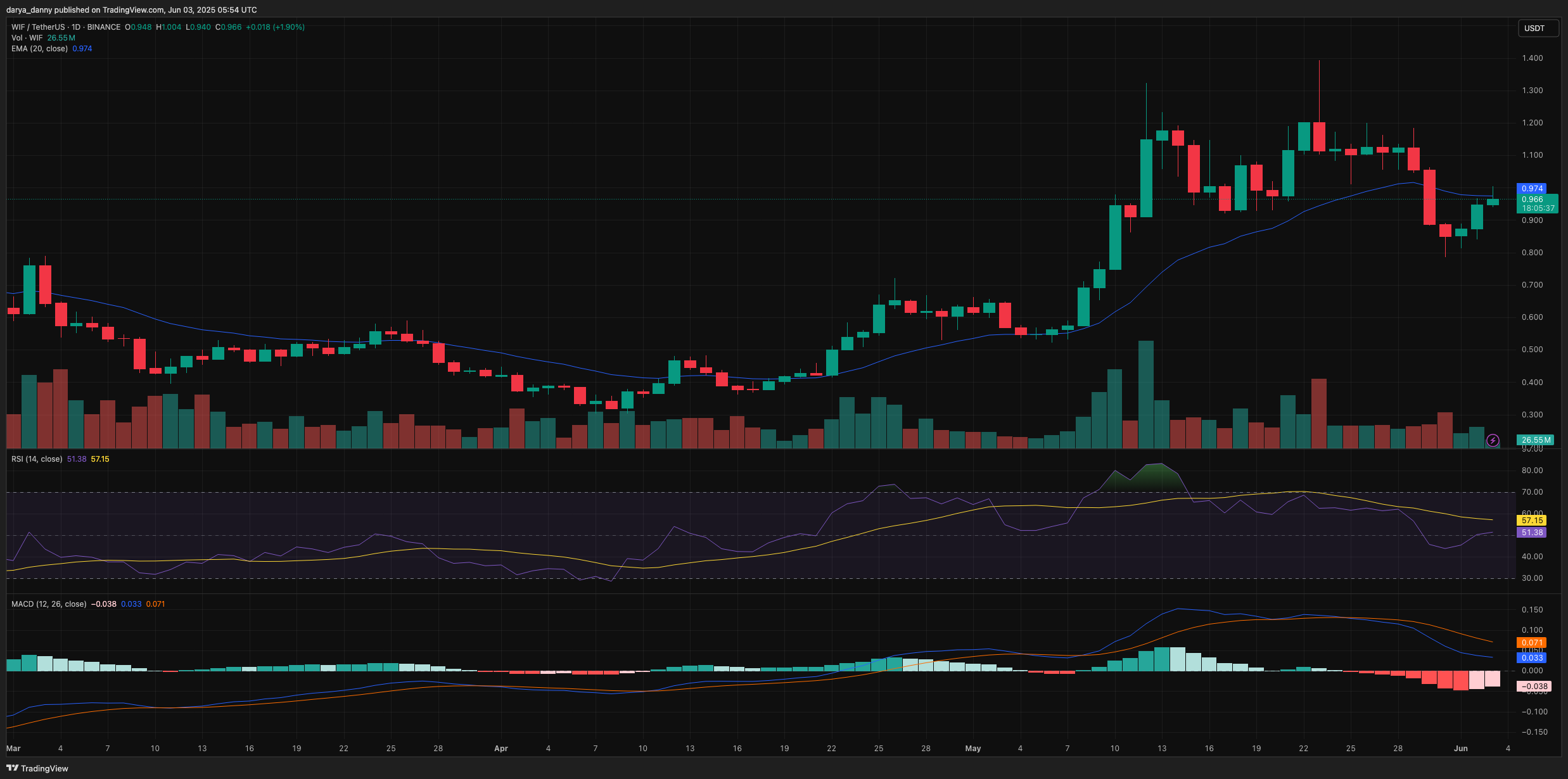Select the RSI (14, close) indicator legend

pos(37,459)
